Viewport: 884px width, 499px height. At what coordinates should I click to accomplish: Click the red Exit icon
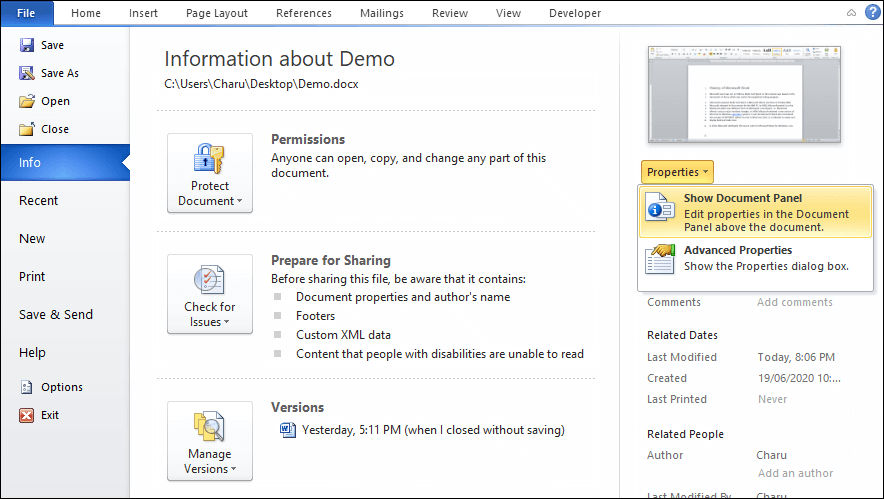tap(26, 415)
